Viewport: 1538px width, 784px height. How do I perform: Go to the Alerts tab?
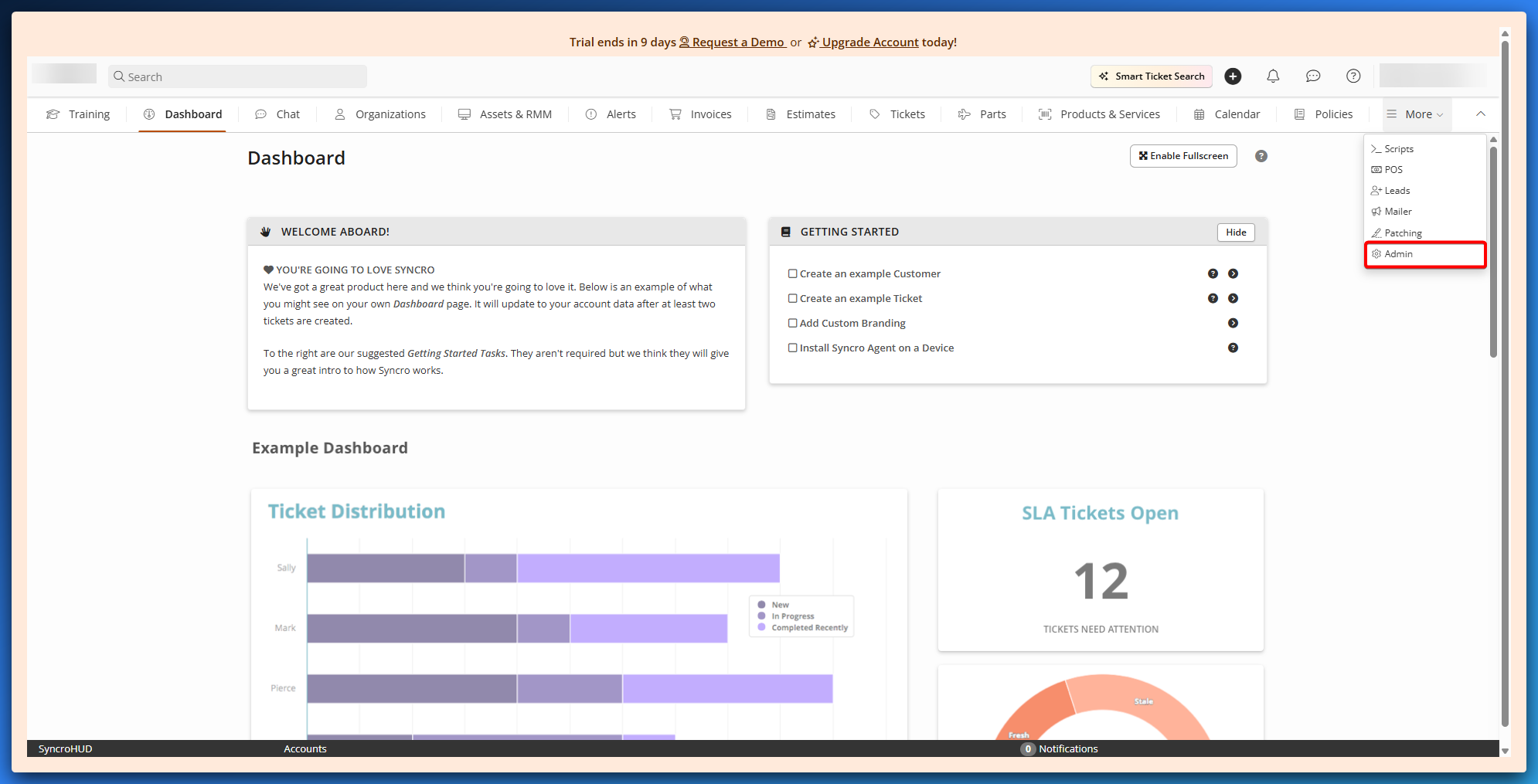click(x=611, y=114)
